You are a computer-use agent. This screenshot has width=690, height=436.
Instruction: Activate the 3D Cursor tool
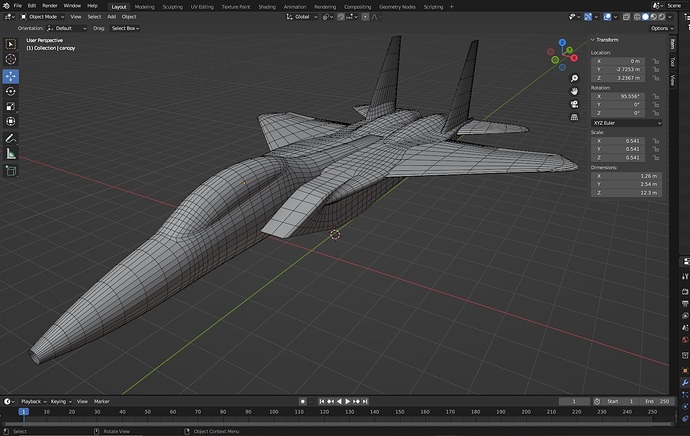[x=11, y=59]
